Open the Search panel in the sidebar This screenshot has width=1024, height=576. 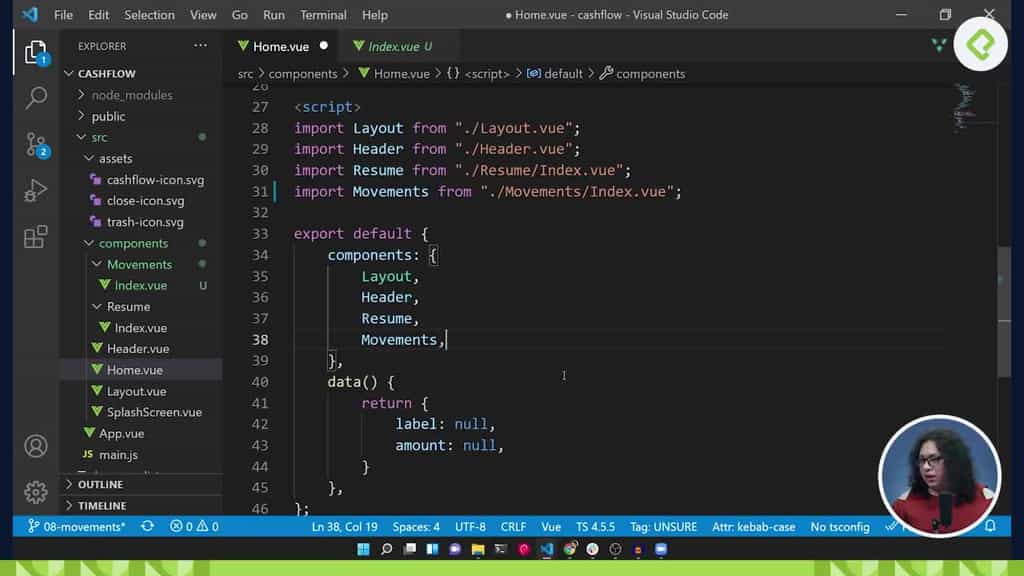tap(35, 97)
